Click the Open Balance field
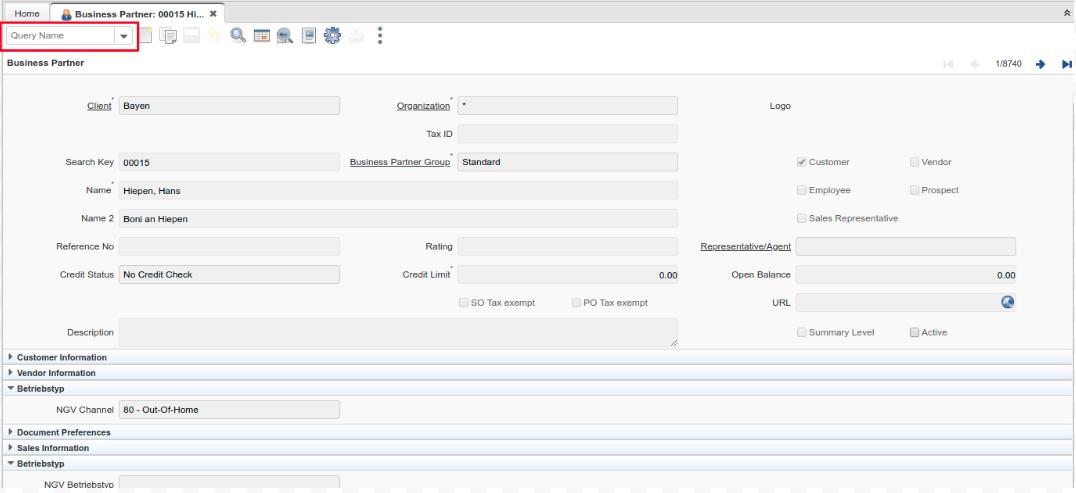 tap(906, 275)
